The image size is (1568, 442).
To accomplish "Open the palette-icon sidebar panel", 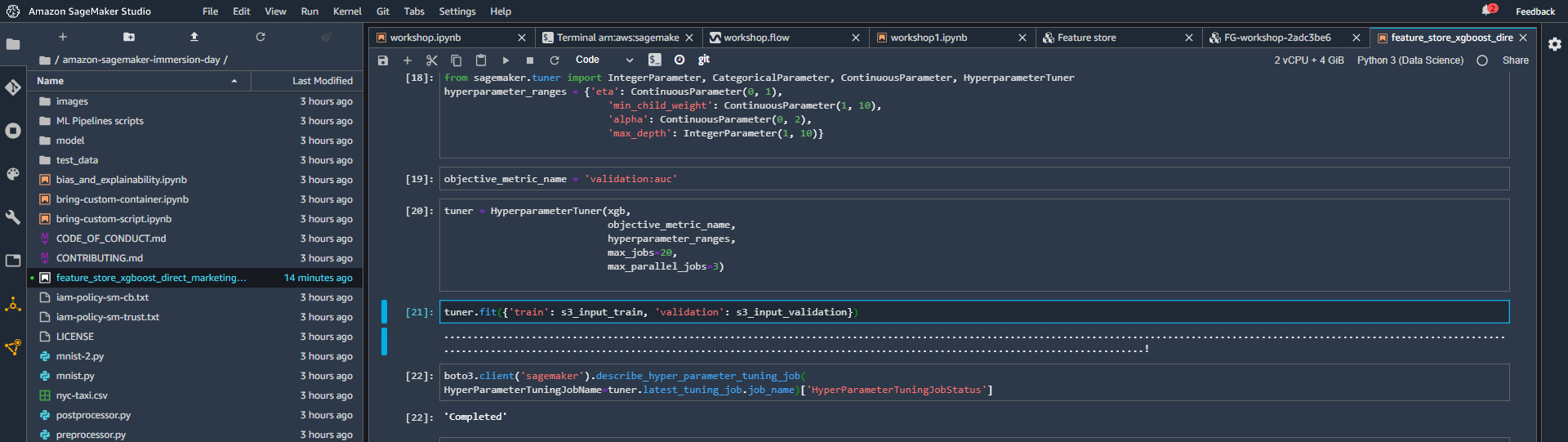I will click(13, 174).
